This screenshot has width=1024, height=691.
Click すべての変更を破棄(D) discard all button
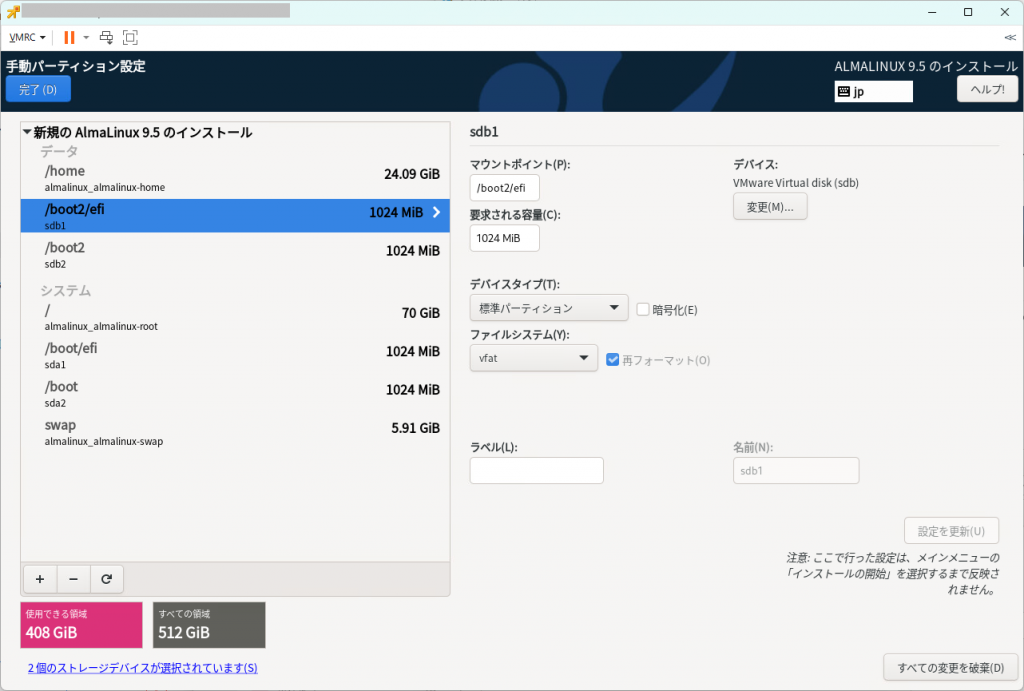(x=950, y=667)
